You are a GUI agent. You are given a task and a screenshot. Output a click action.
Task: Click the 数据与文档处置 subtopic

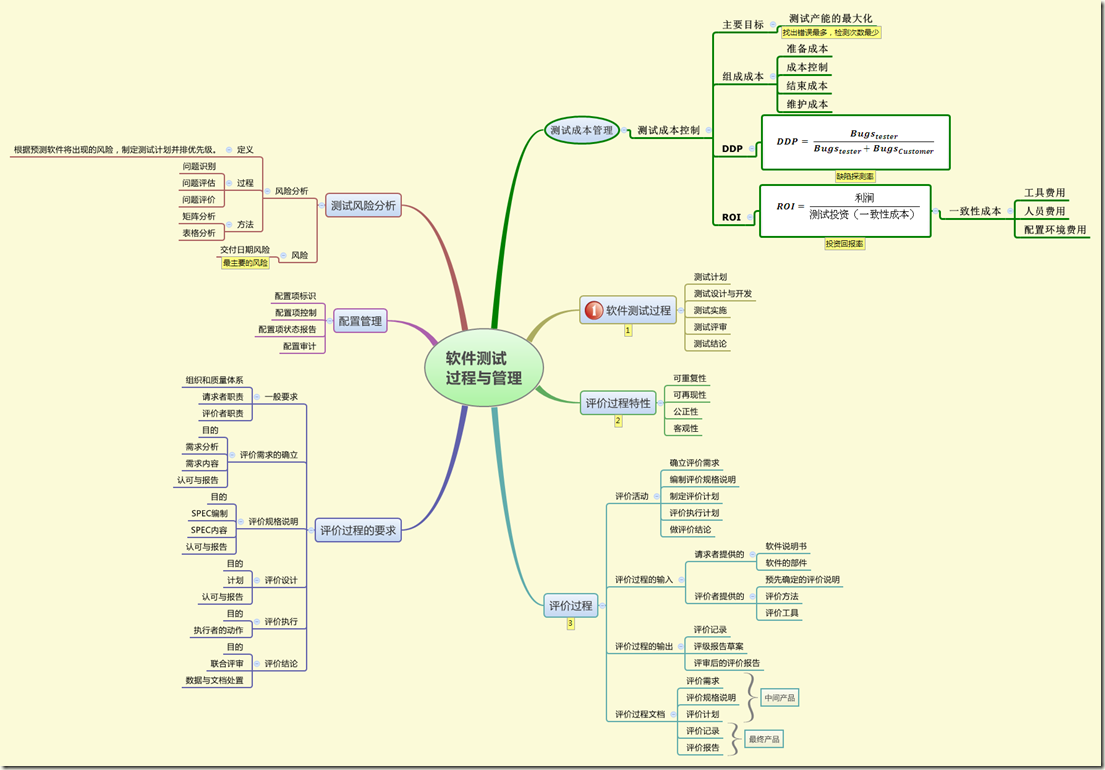(214, 680)
